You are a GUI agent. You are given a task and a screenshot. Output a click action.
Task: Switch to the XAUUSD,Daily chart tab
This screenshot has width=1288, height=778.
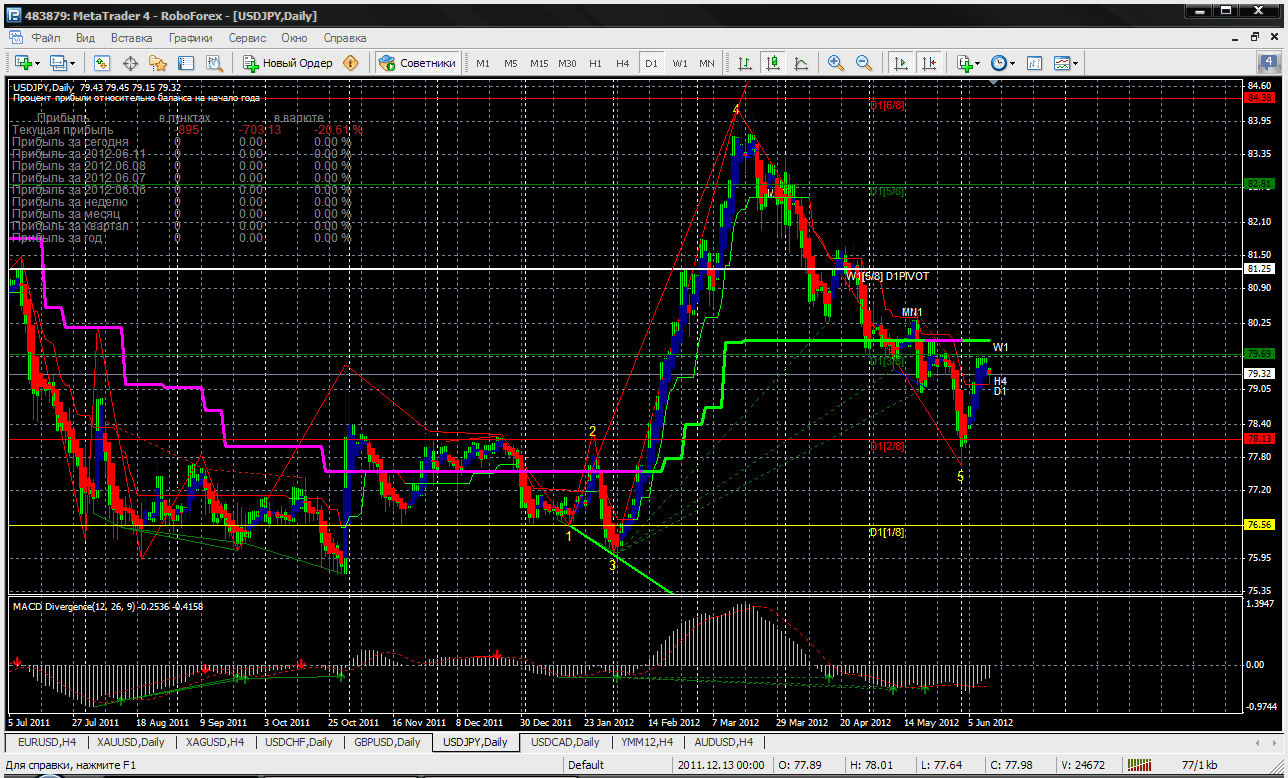pos(130,742)
